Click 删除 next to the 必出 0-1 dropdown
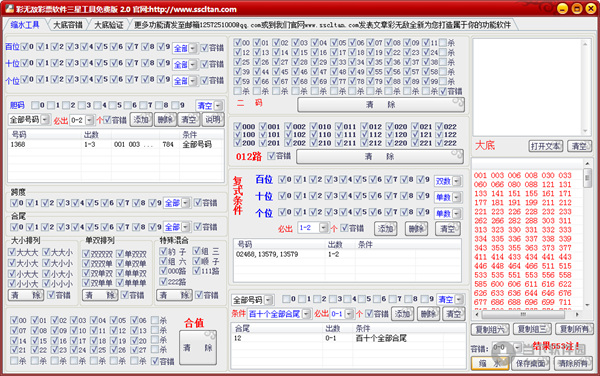The width and height of the screenshot is (600, 376). click(x=428, y=314)
